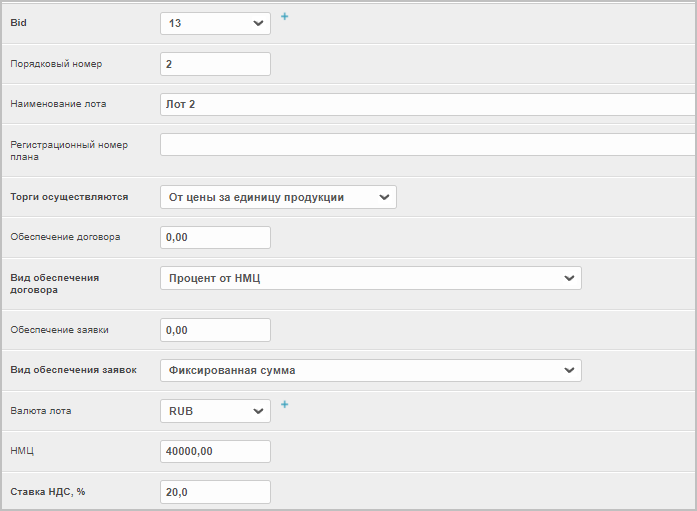
Task: Open the 'Процент от НМЦ' dropdown
Action: (370, 277)
